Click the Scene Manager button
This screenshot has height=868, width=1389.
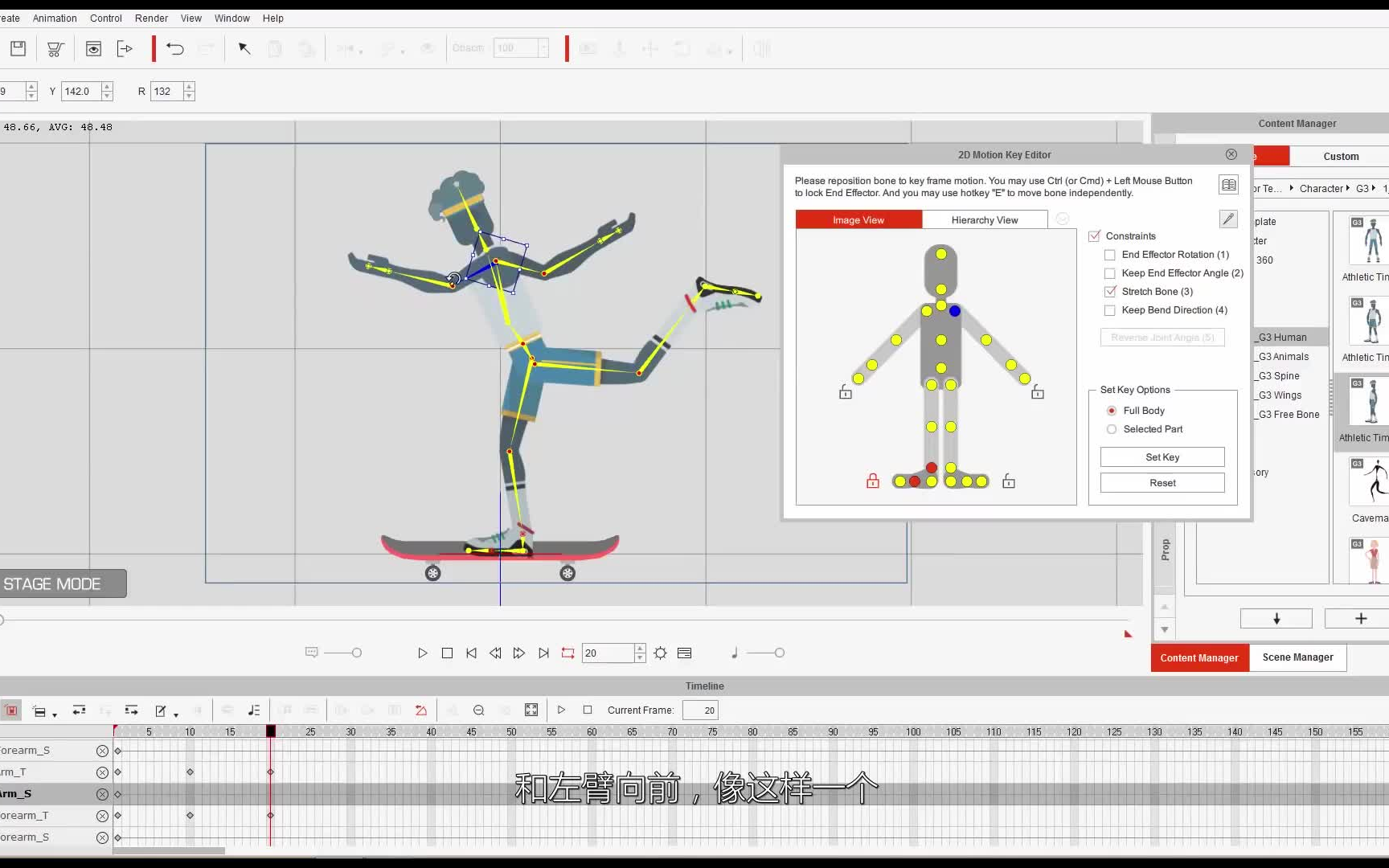pyautogui.click(x=1297, y=657)
